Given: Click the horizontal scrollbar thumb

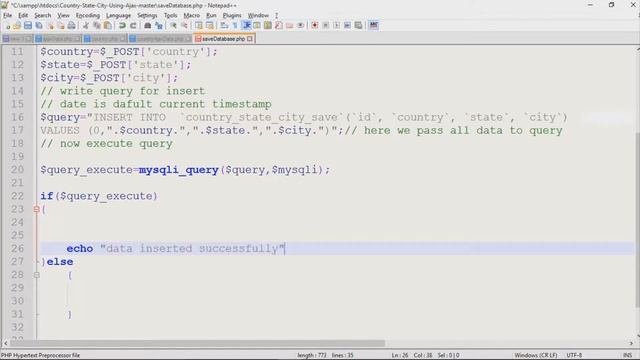Looking at the screenshot, I should coord(197,343).
